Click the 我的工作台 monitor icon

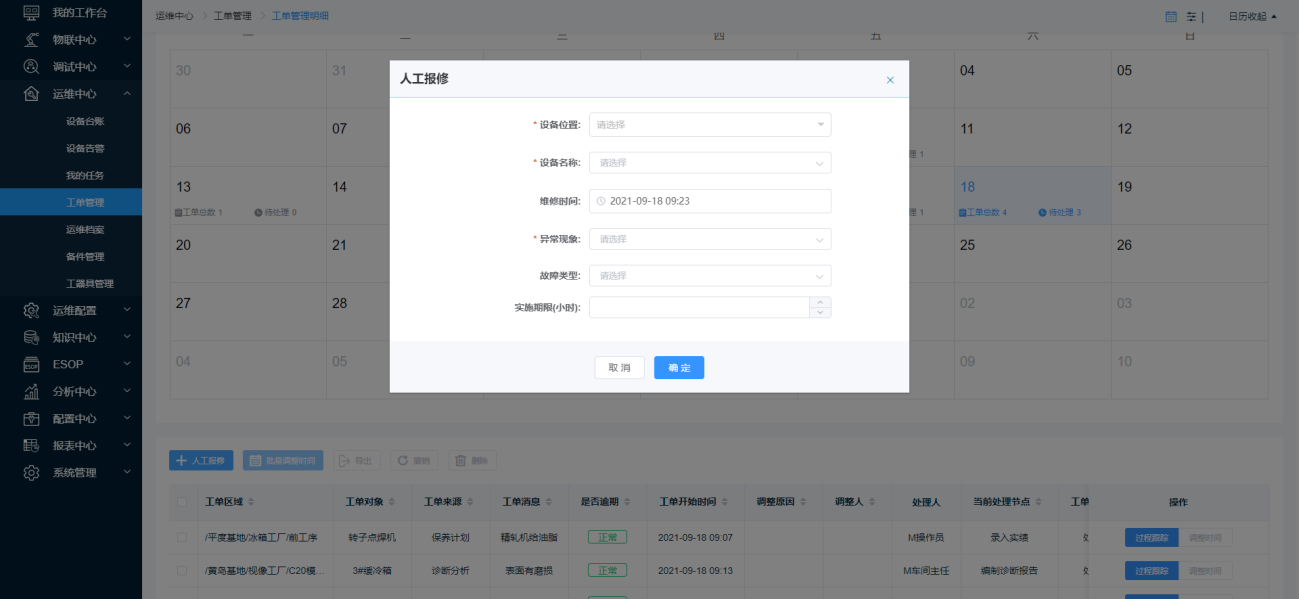click(x=32, y=13)
